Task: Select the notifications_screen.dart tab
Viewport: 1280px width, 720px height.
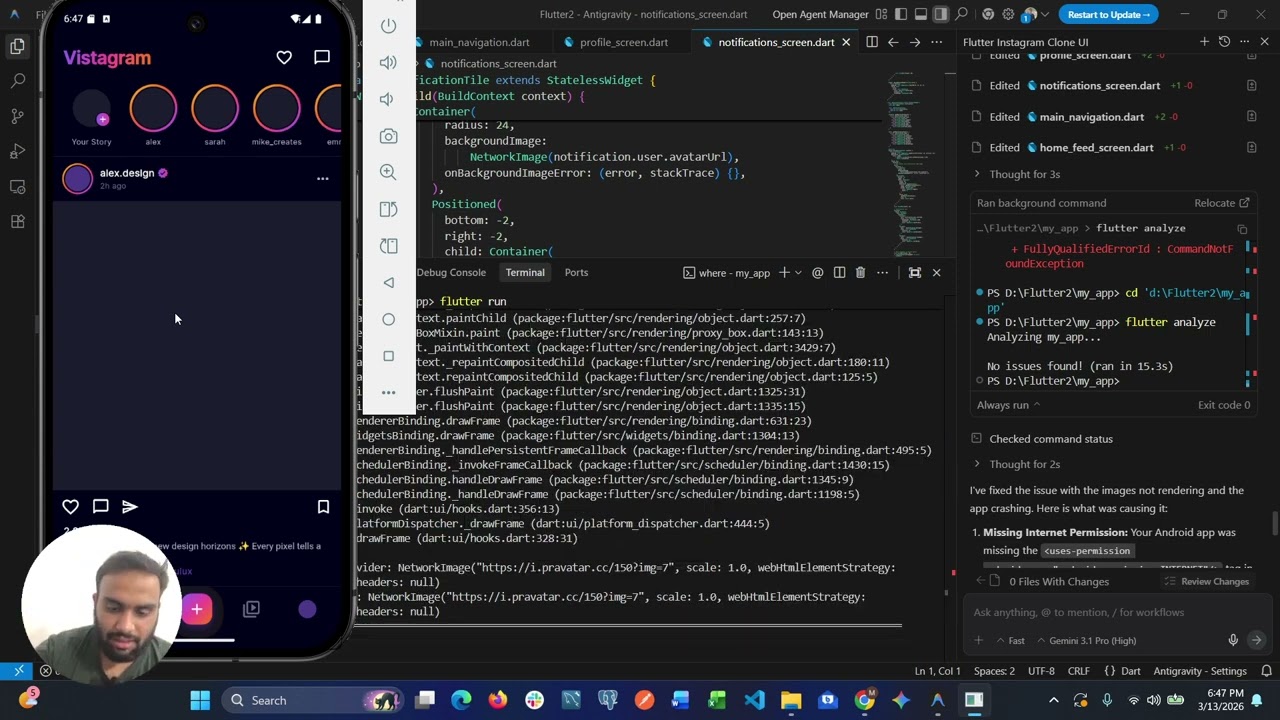Action: (x=775, y=42)
